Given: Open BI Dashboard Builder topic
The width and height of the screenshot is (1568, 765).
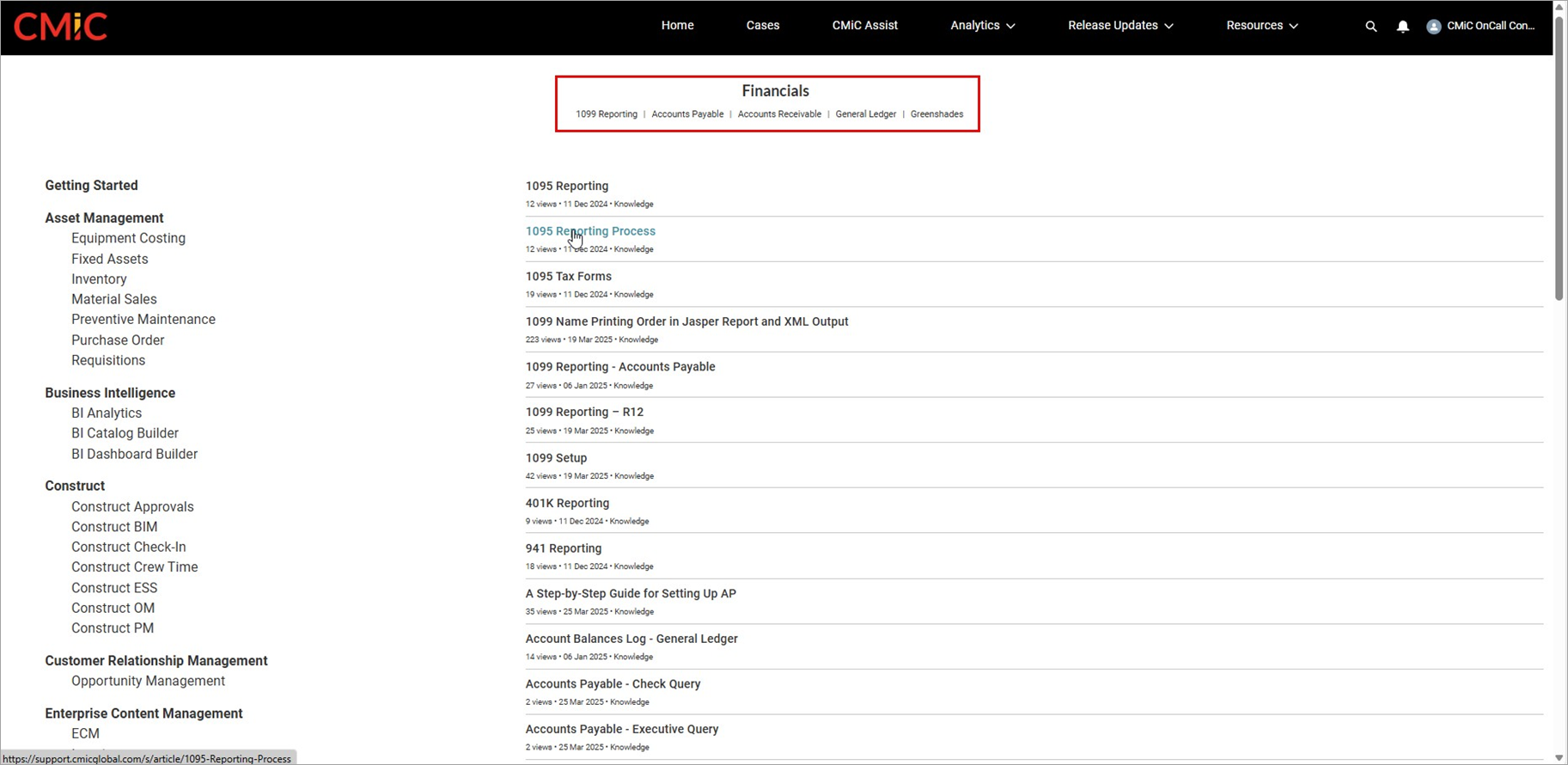Looking at the screenshot, I should (x=134, y=454).
